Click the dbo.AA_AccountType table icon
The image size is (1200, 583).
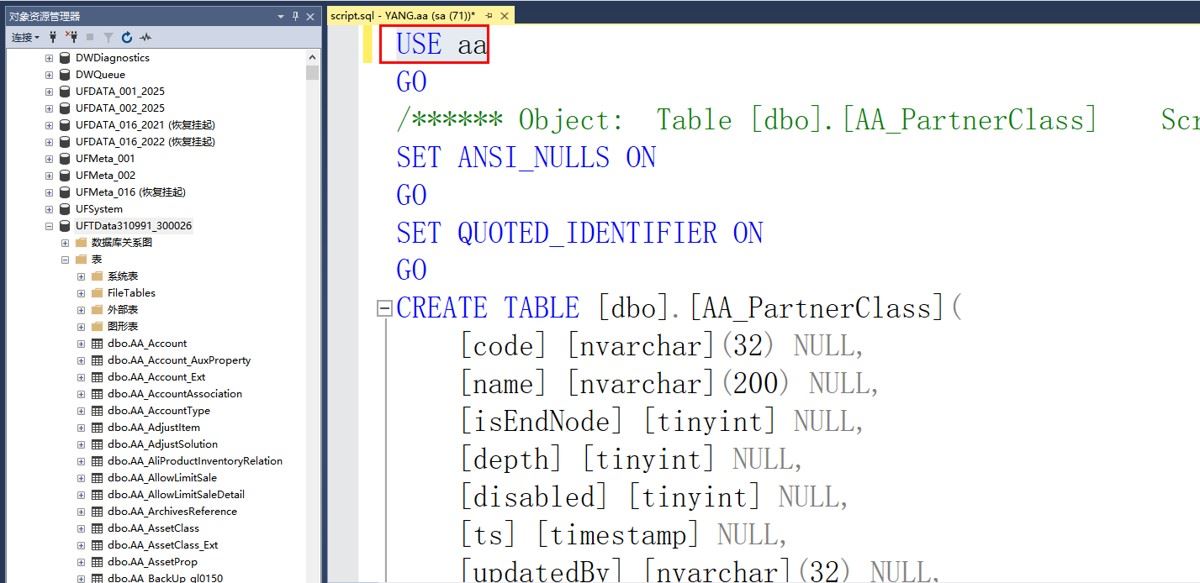click(x=97, y=410)
